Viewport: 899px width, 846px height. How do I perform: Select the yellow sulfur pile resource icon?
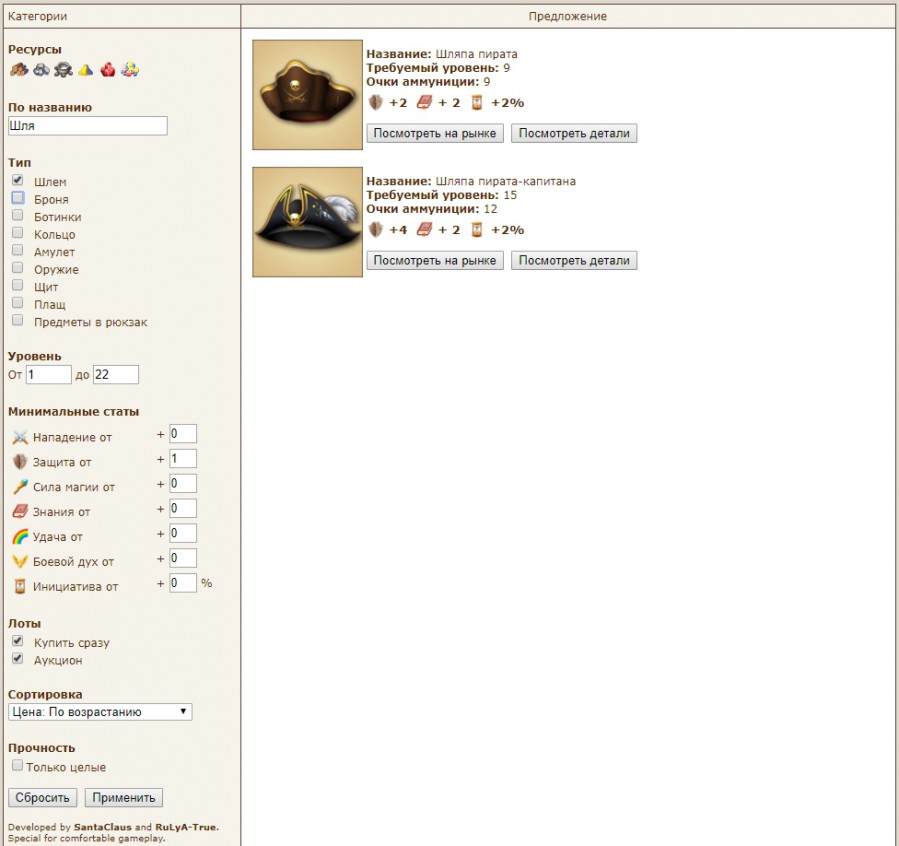85,70
